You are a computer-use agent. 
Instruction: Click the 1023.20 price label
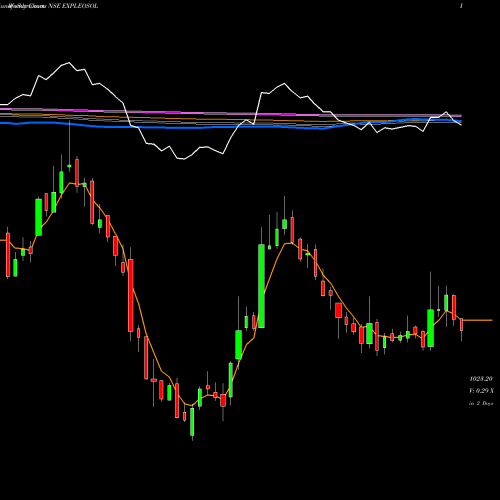[x=481, y=379]
